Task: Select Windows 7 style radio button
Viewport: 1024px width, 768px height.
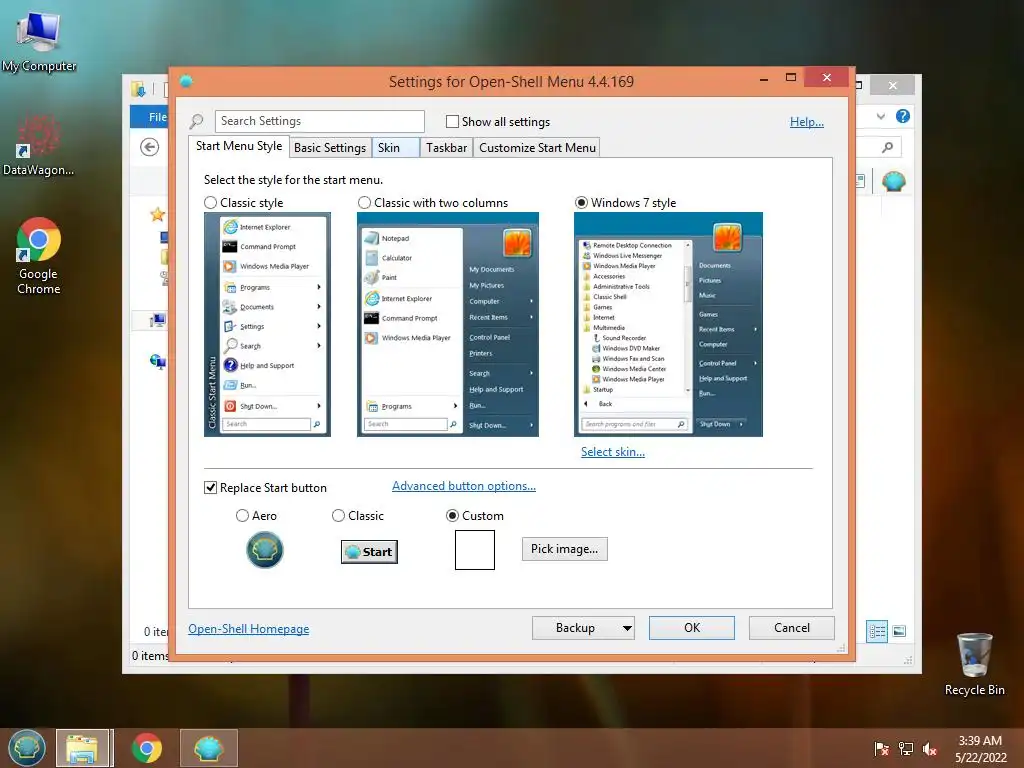Action: pyautogui.click(x=581, y=202)
